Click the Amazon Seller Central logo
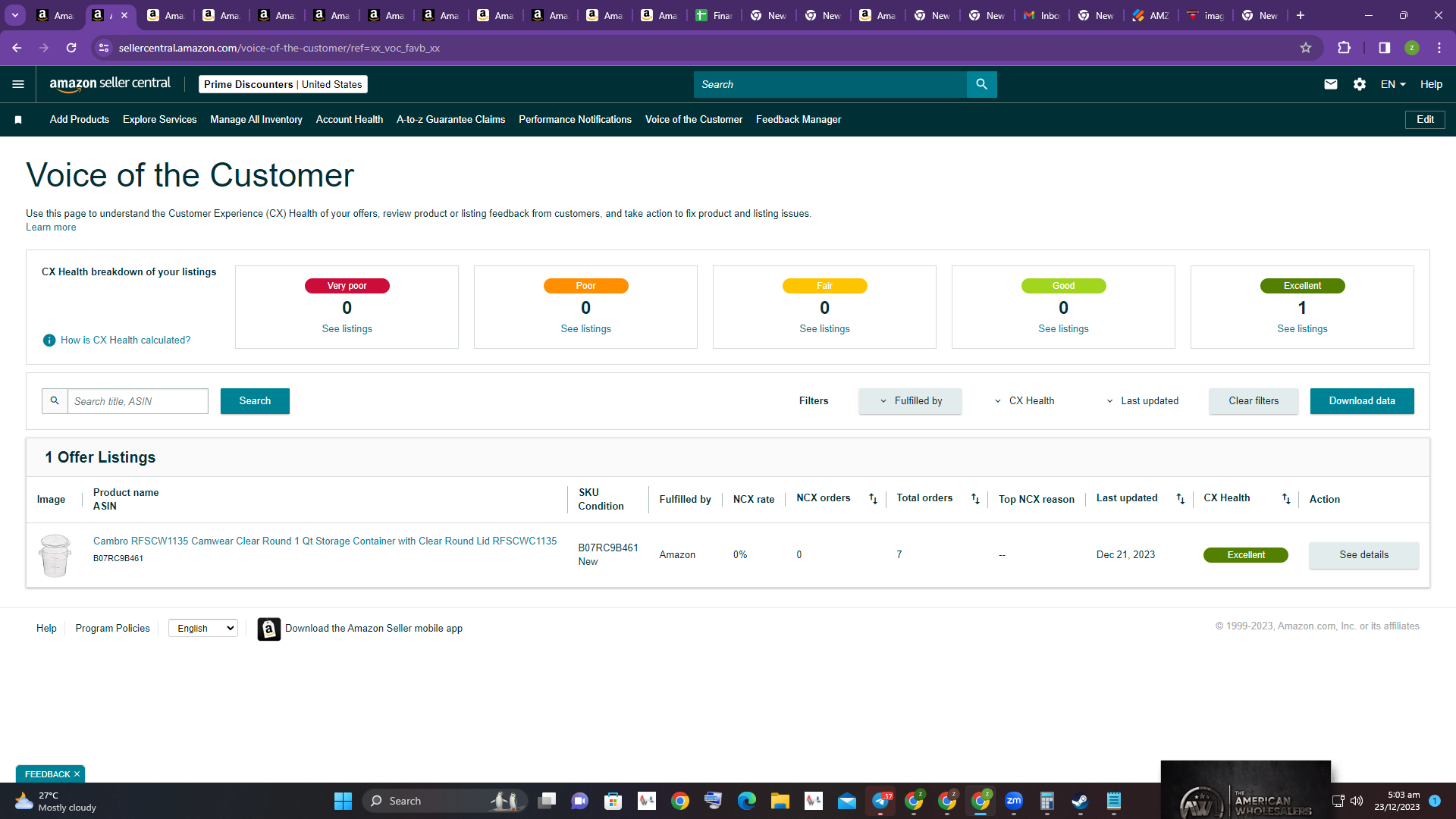This screenshot has height=819, width=1456. 110,84
